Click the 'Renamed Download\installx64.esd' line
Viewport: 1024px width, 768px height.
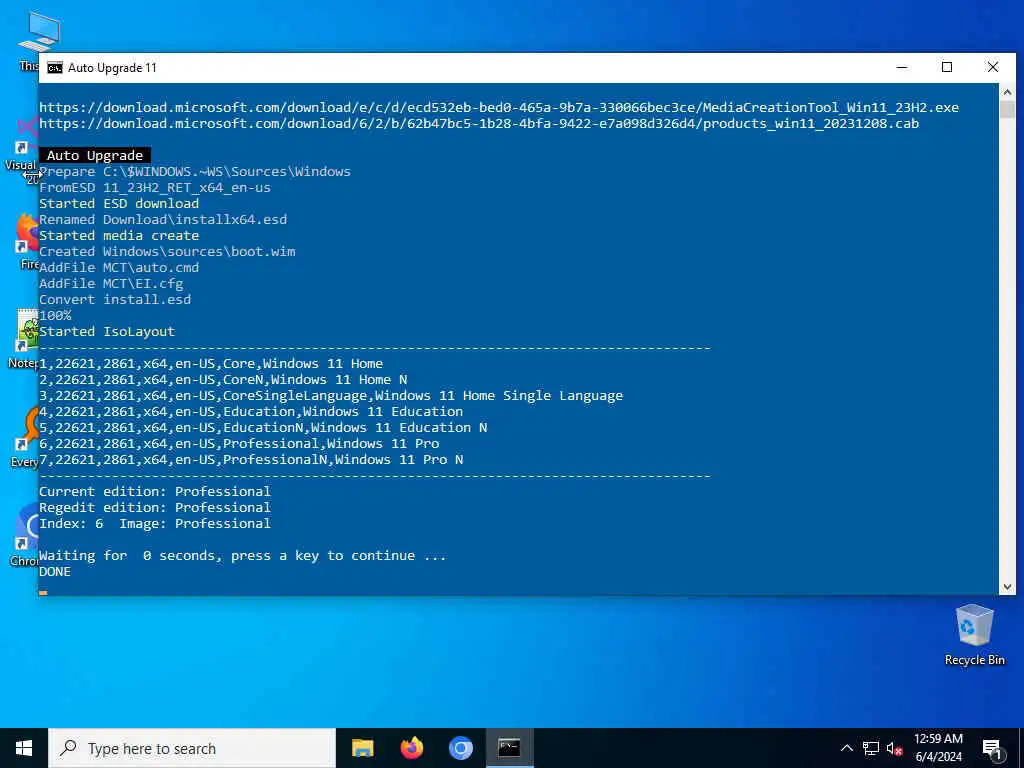pos(163,219)
